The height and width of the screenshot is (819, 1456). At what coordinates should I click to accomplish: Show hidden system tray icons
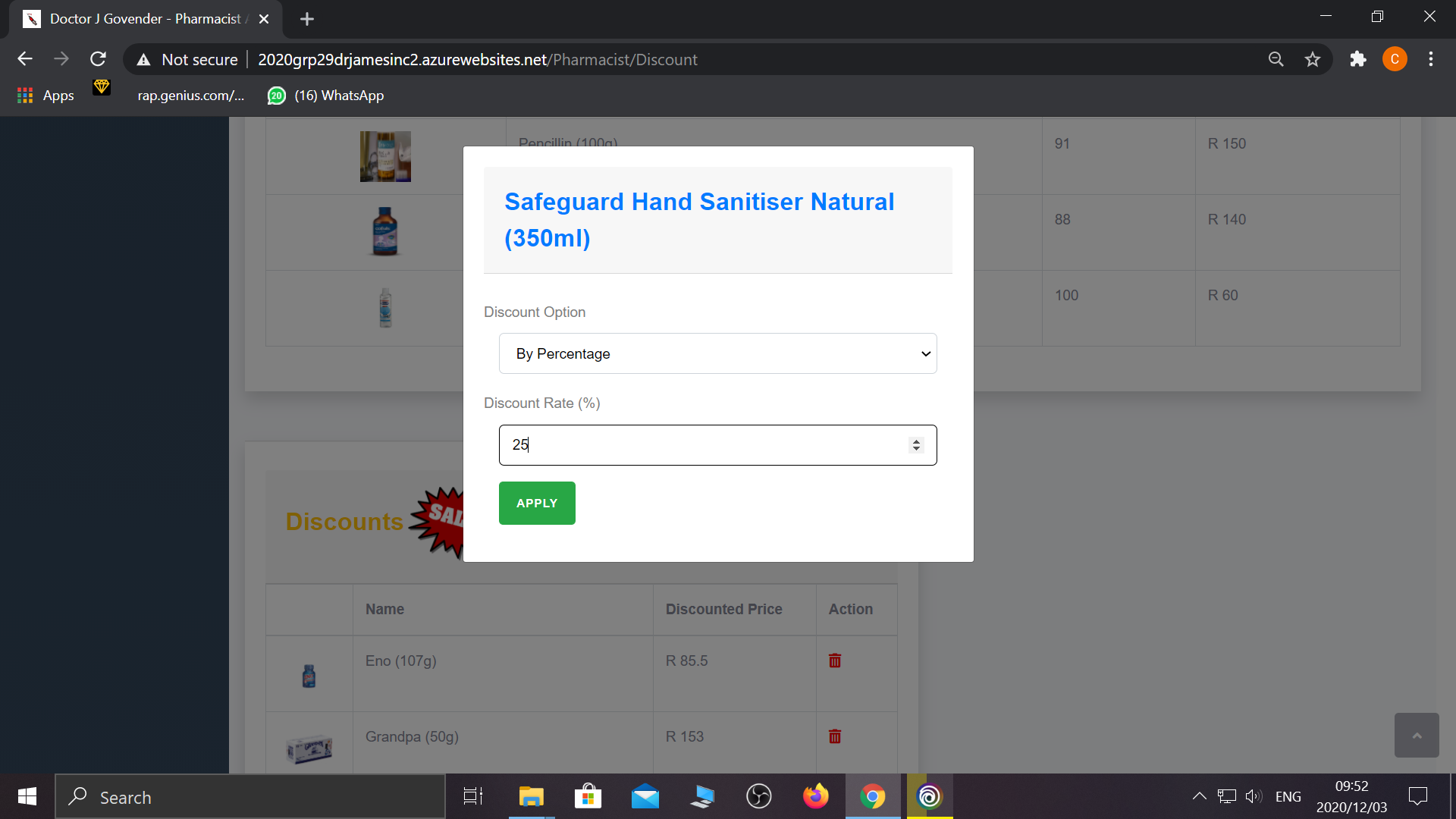coord(1199,796)
